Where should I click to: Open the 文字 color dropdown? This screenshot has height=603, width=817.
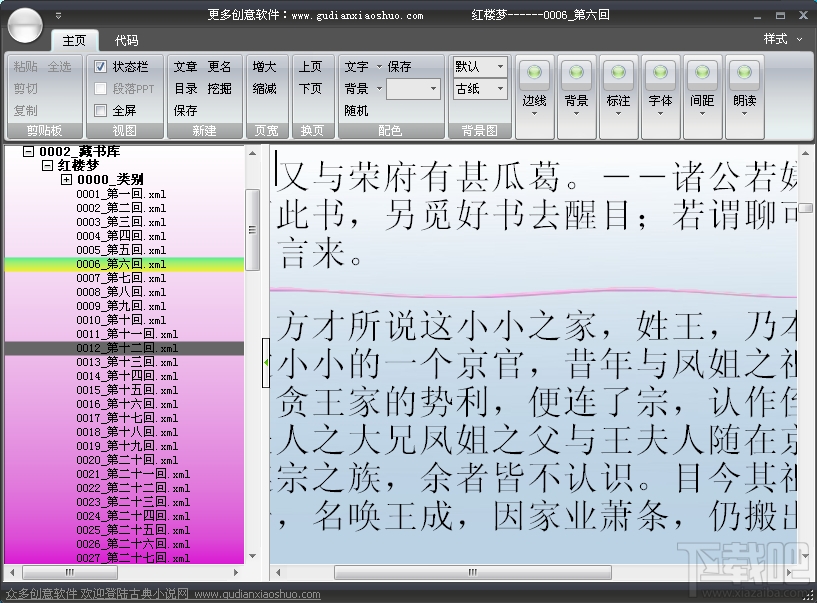click(x=379, y=67)
